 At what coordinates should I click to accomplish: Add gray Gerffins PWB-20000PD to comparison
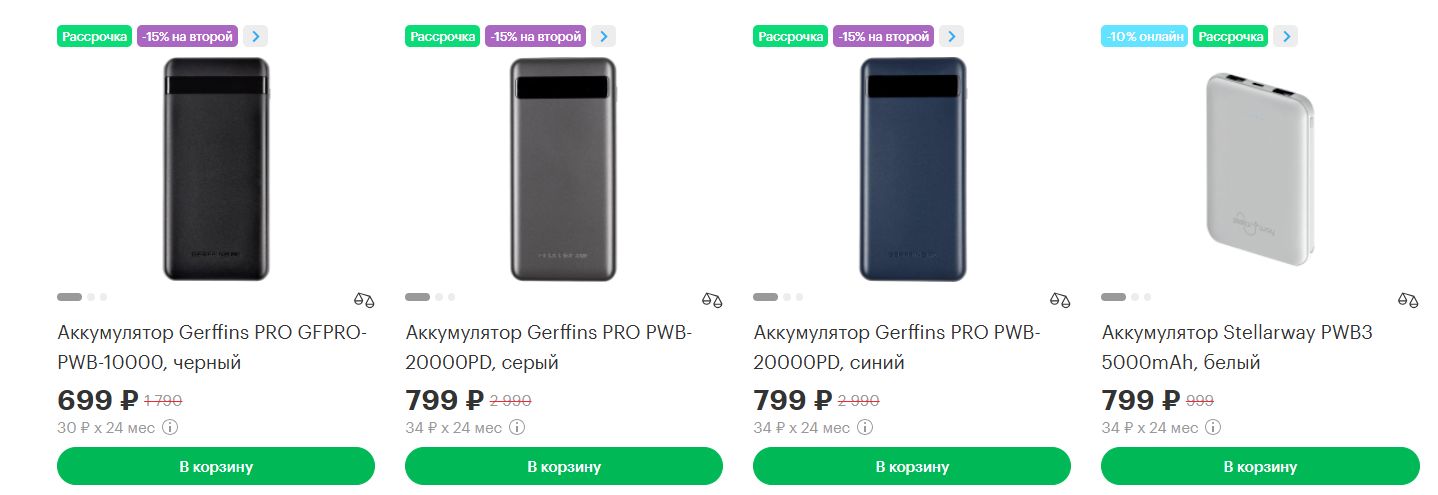[712, 299]
